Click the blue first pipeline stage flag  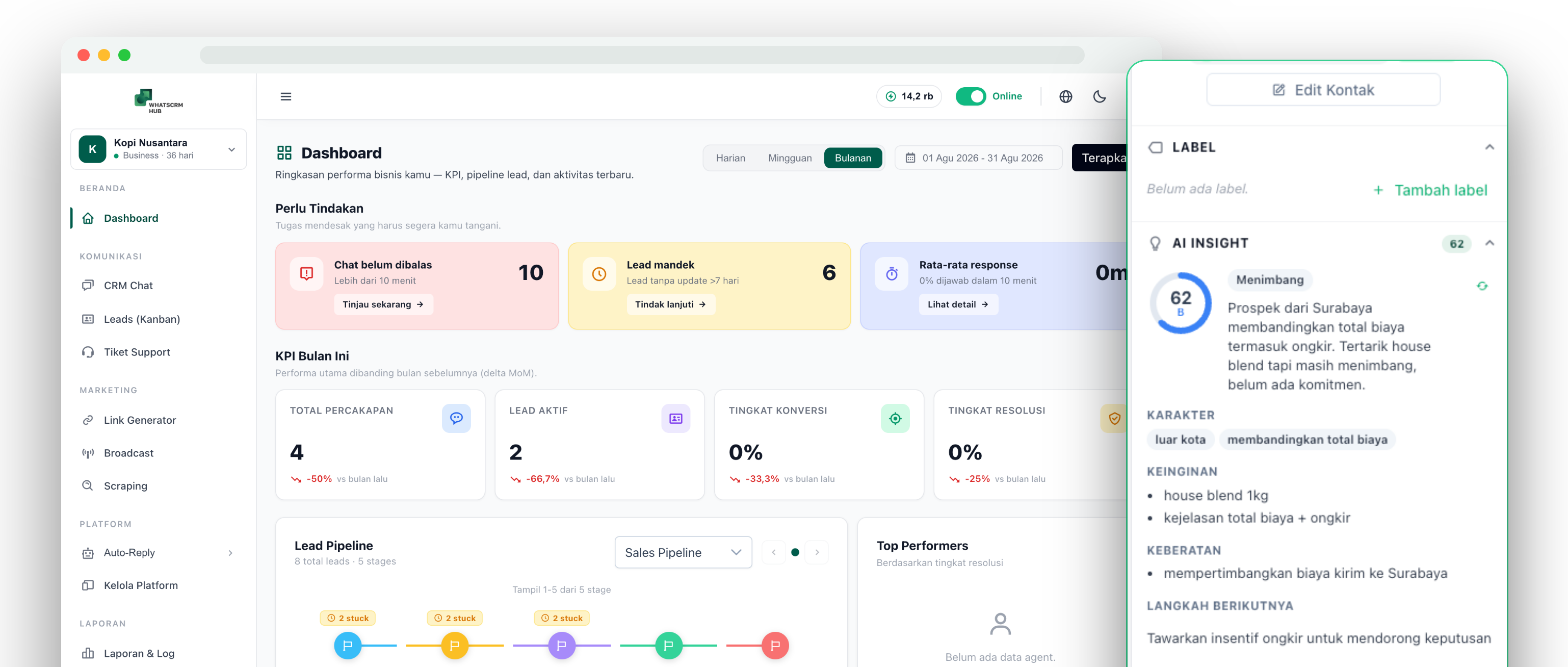click(x=348, y=645)
